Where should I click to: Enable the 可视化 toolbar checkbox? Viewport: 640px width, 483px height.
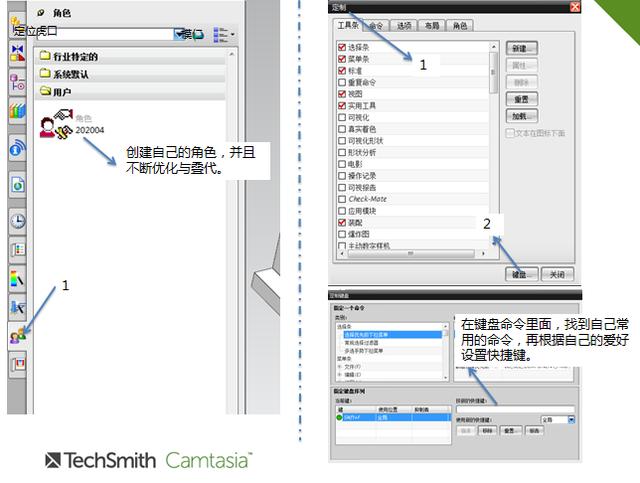[342, 117]
